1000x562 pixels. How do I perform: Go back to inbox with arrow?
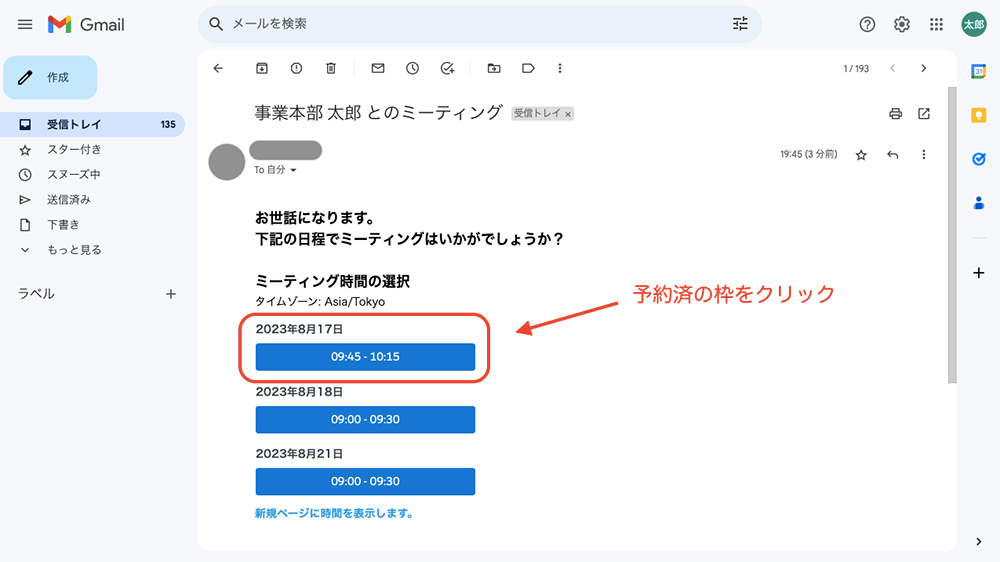218,68
